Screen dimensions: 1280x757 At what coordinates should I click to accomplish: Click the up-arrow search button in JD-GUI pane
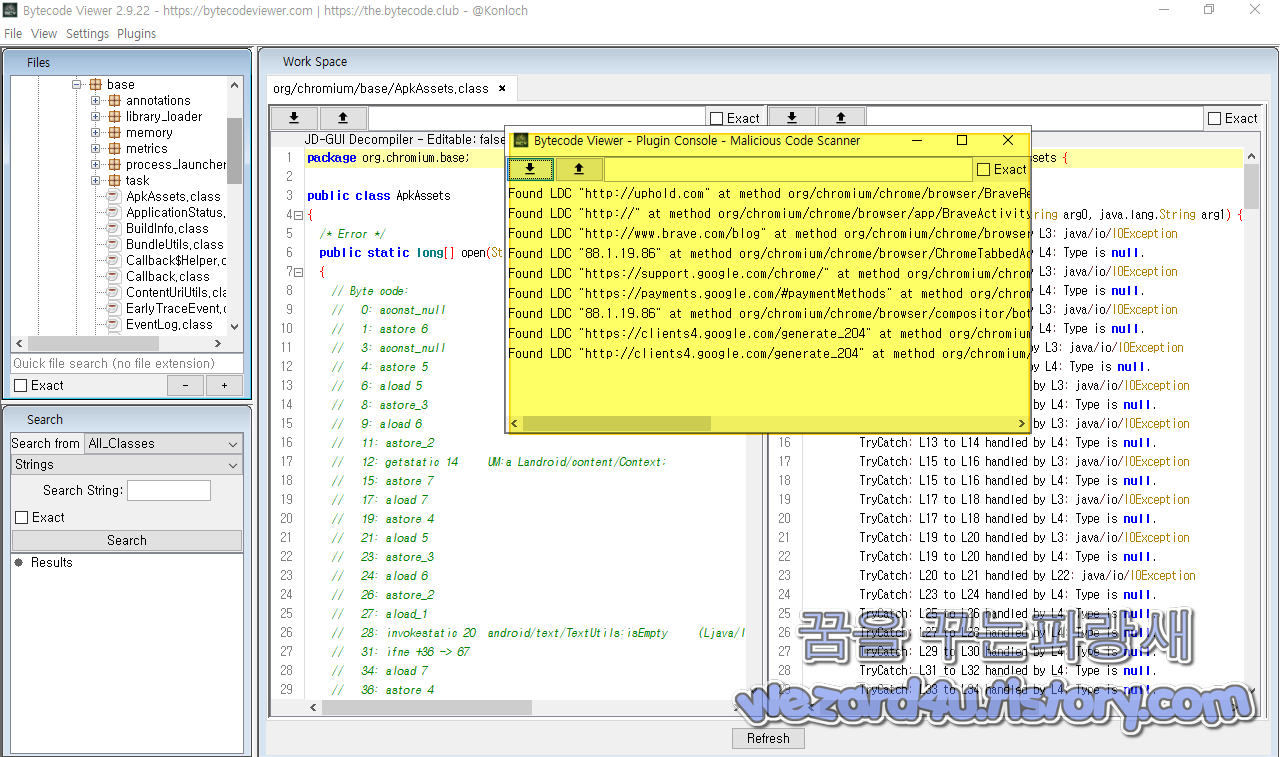(343, 118)
